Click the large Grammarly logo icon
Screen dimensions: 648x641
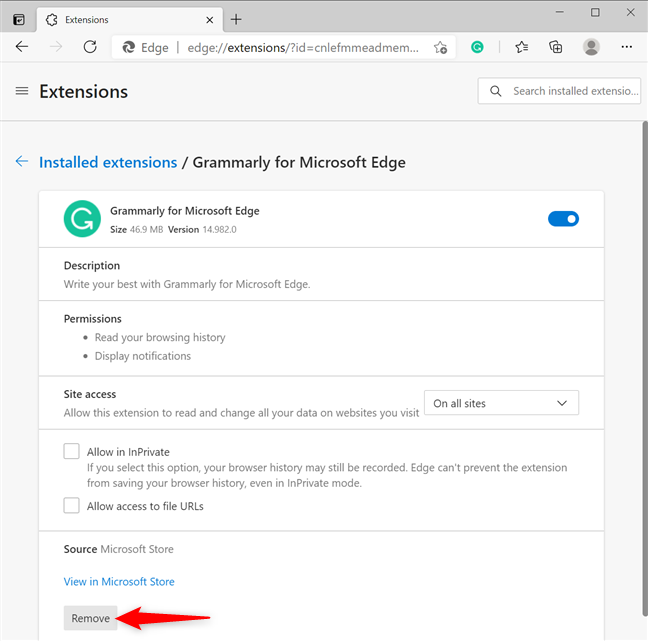click(x=82, y=219)
